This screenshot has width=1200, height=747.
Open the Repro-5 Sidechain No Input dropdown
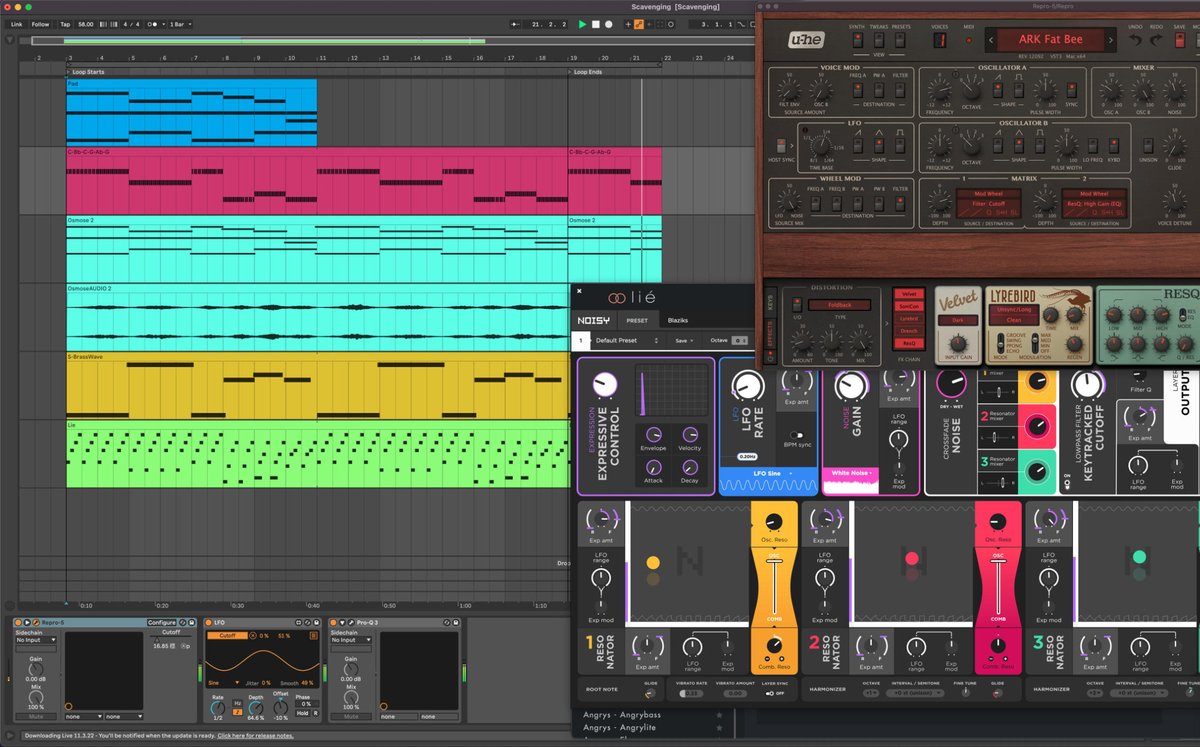pyautogui.click(x=36, y=640)
